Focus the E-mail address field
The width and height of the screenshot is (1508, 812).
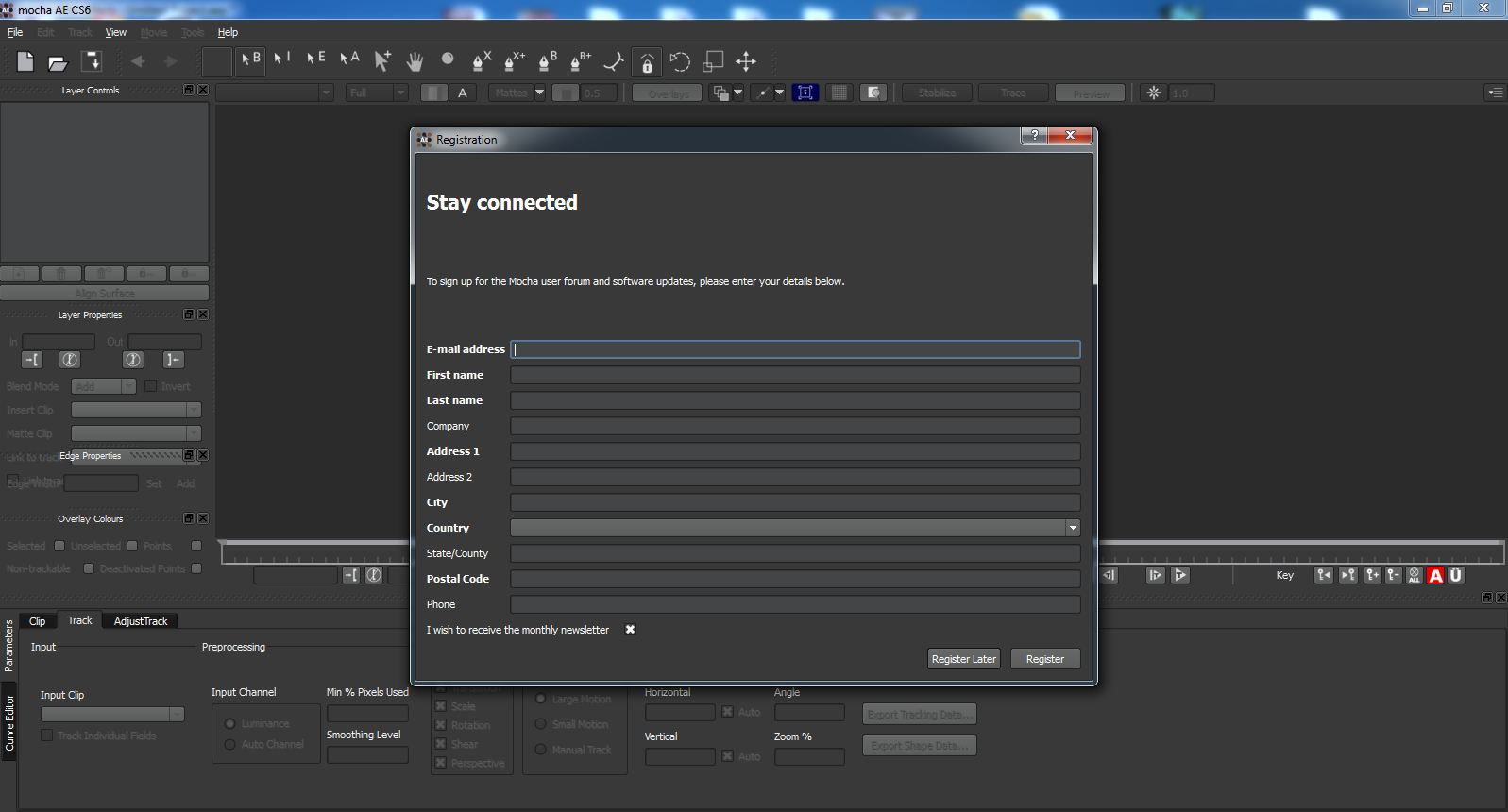tap(795, 349)
